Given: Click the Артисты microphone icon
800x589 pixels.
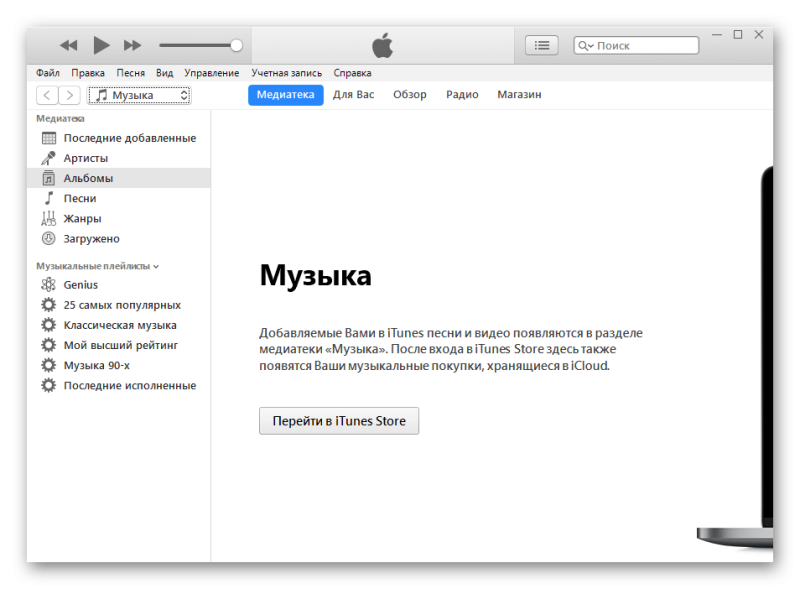Looking at the screenshot, I should click(48, 158).
